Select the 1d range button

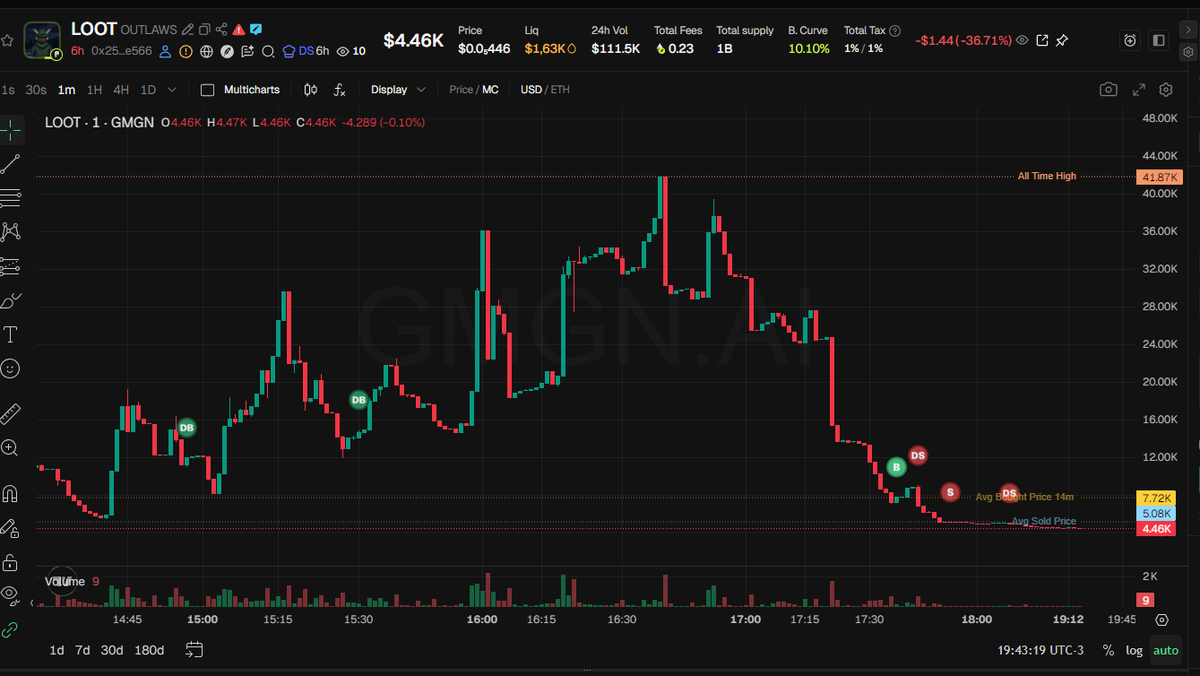[x=57, y=650]
